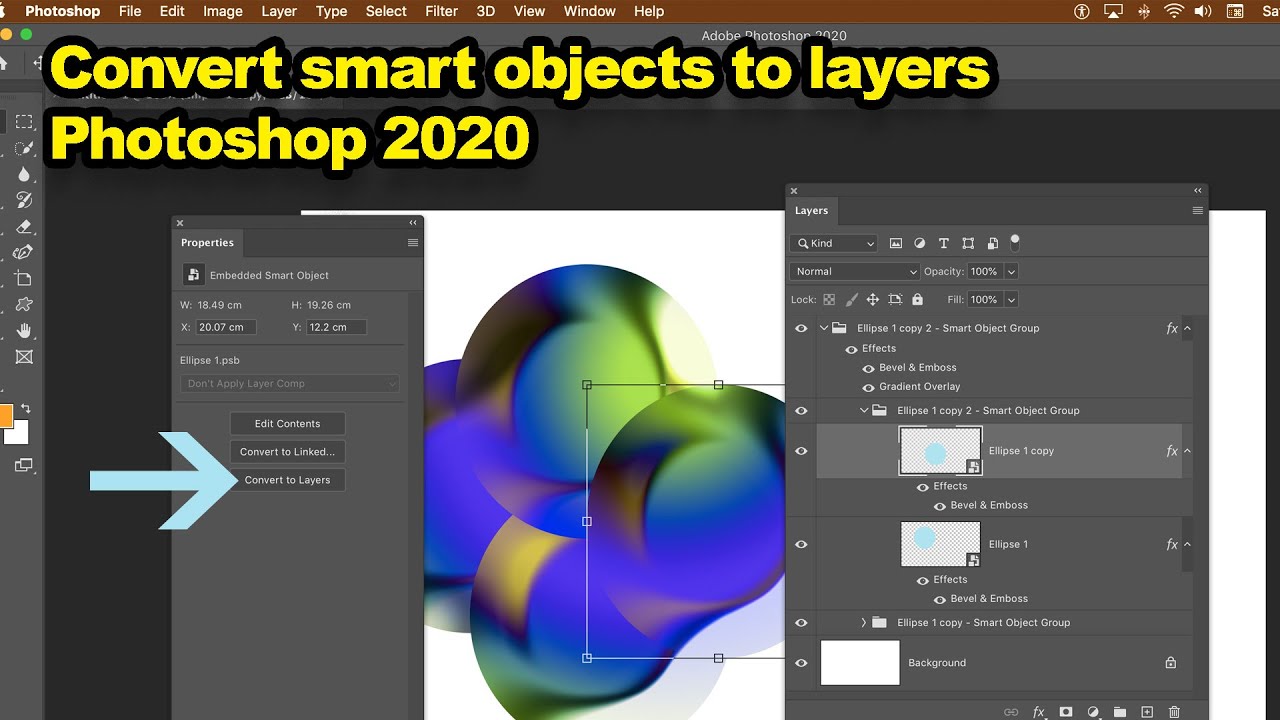The height and width of the screenshot is (720, 1280).
Task: Filter layers by type layers icon
Action: [x=944, y=243]
